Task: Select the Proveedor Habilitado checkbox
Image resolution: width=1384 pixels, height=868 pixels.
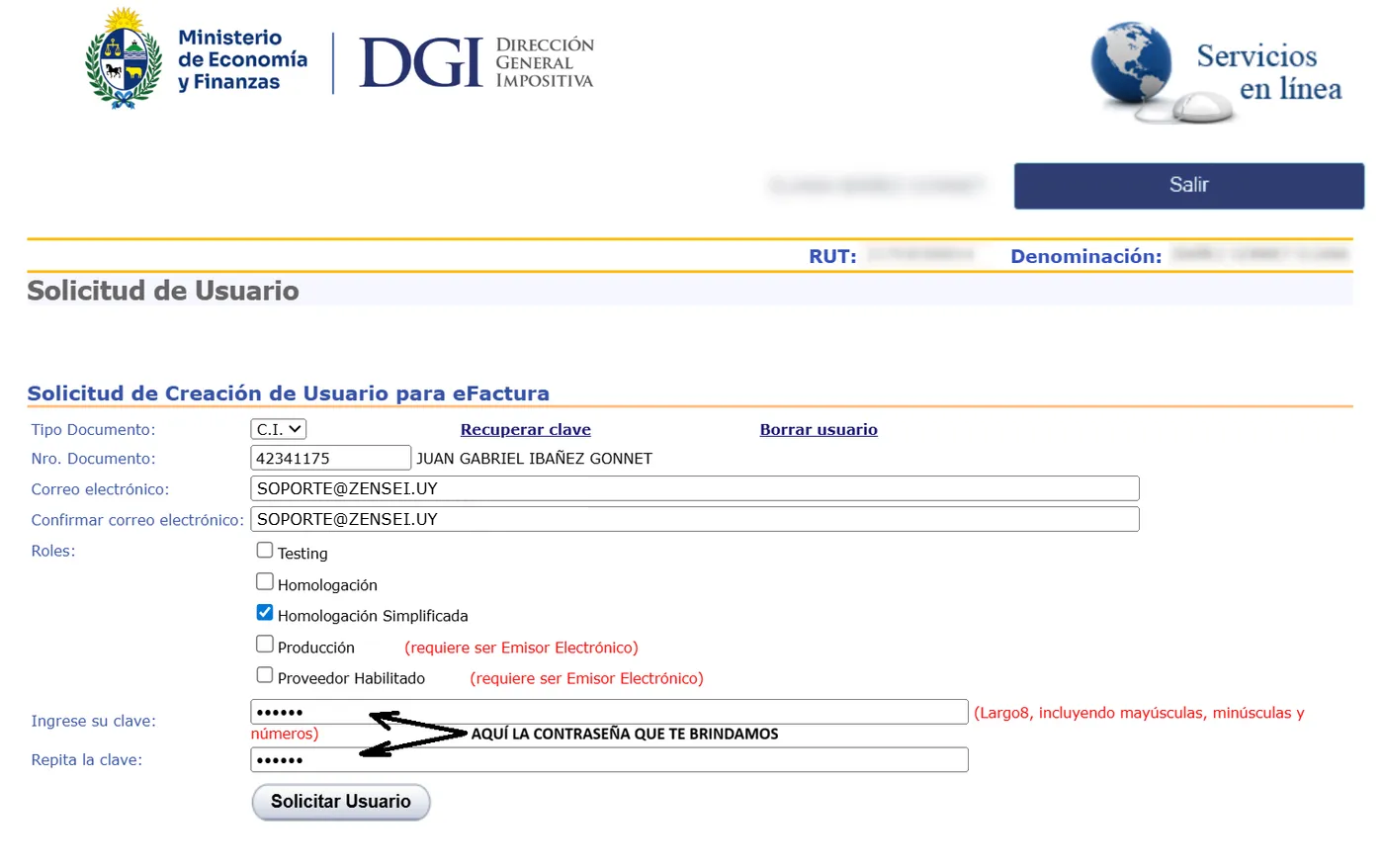Action: 265,674
